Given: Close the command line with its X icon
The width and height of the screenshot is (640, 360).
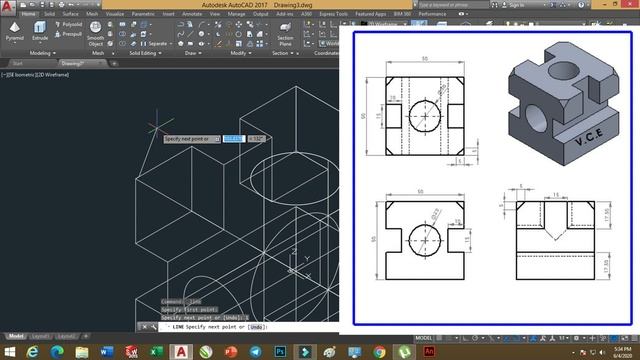Looking at the screenshot, I should pos(144,327).
